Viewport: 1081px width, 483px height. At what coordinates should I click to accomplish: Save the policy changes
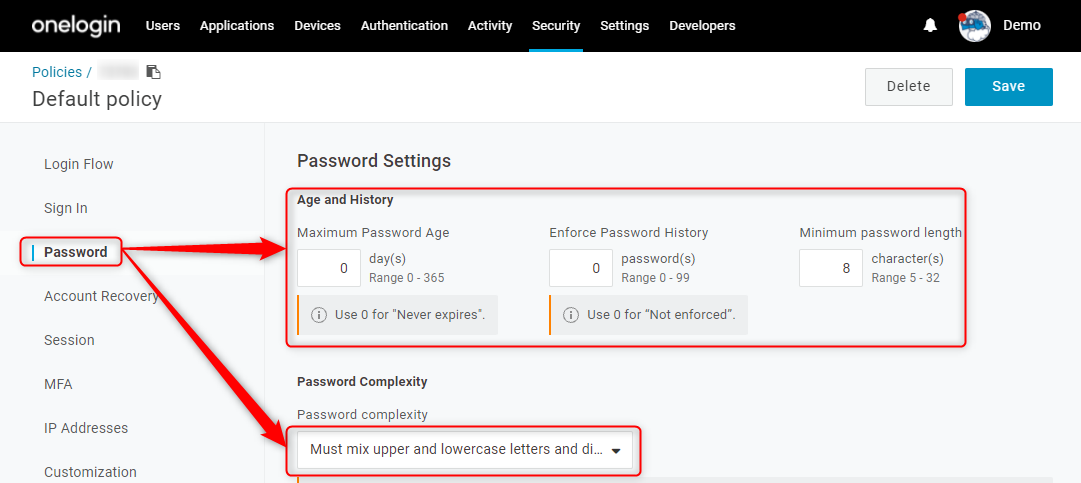pyautogui.click(x=1009, y=87)
